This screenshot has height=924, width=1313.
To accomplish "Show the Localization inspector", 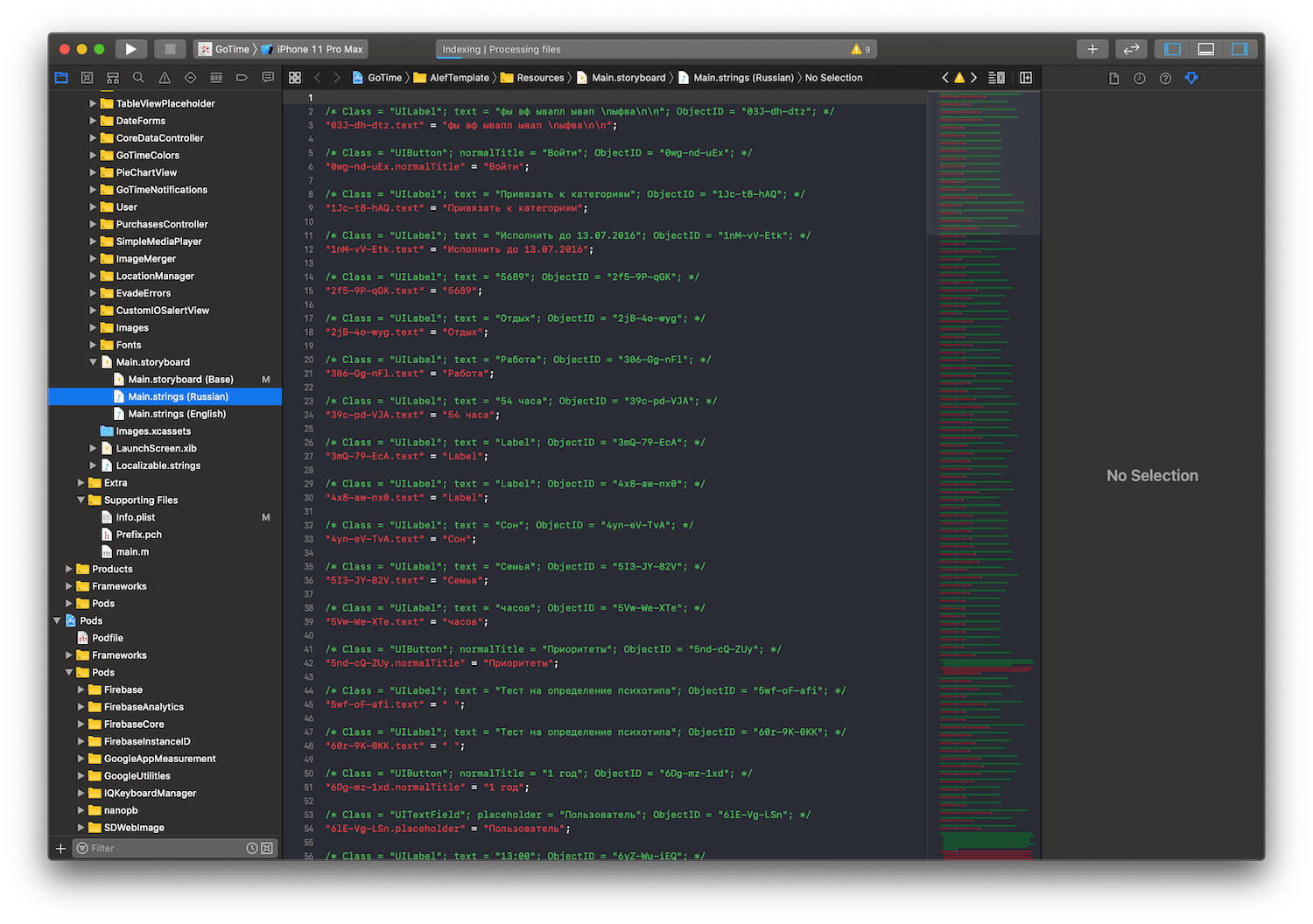I will (x=1191, y=78).
